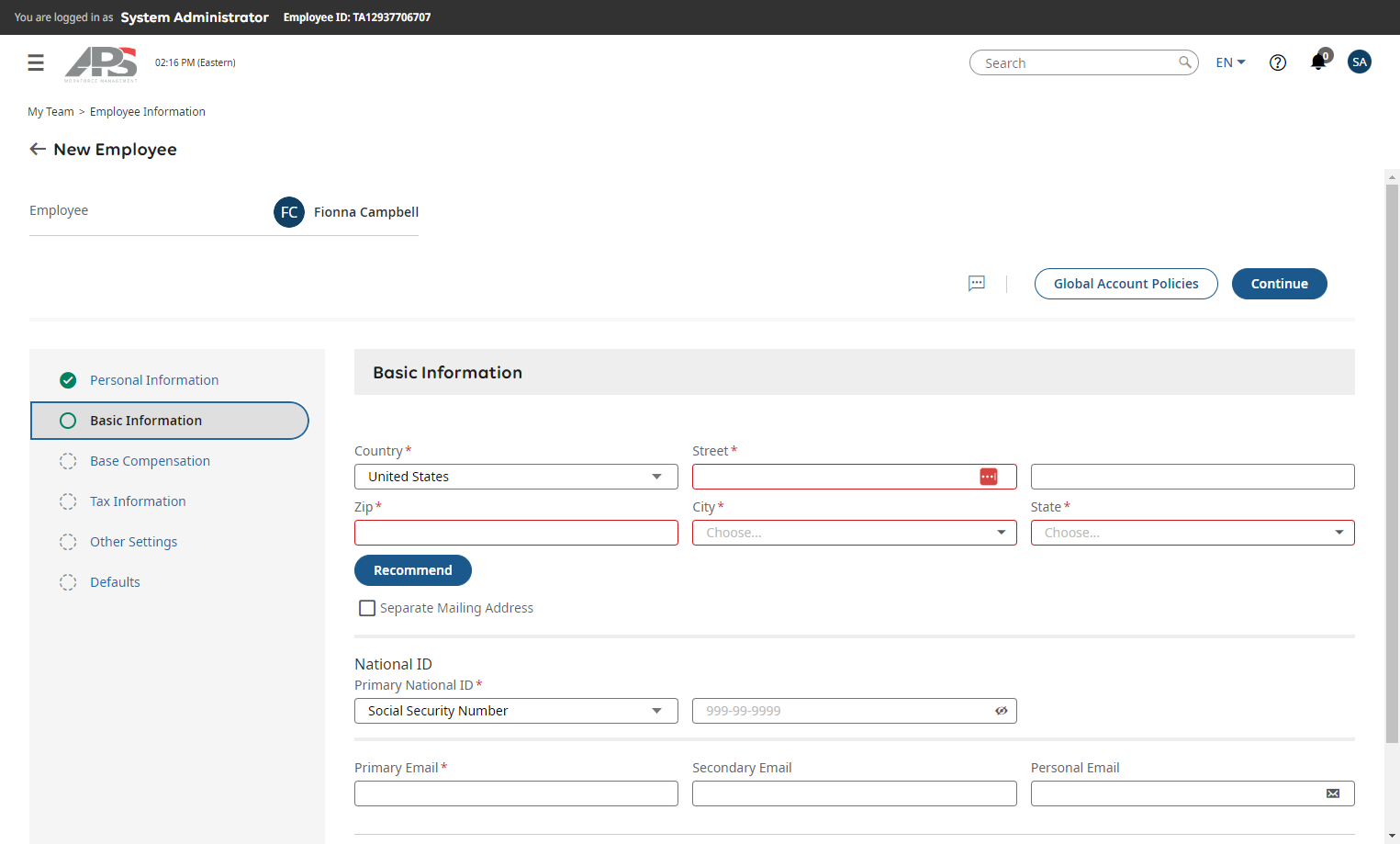Focus the Primary Email input field
This screenshot has width=1400, height=844.
coord(516,793)
